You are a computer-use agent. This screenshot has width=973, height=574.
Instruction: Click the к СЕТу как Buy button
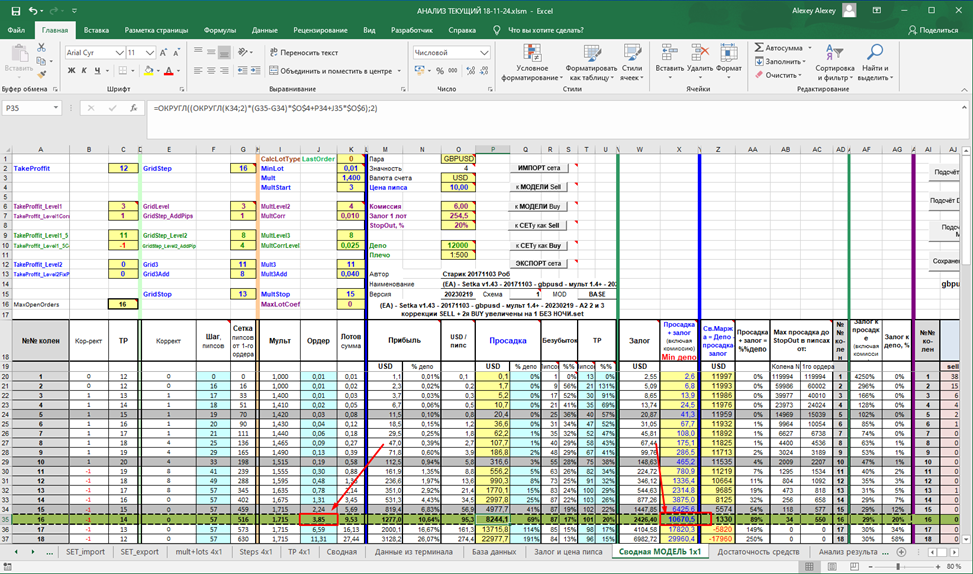(x=539, y=246)
